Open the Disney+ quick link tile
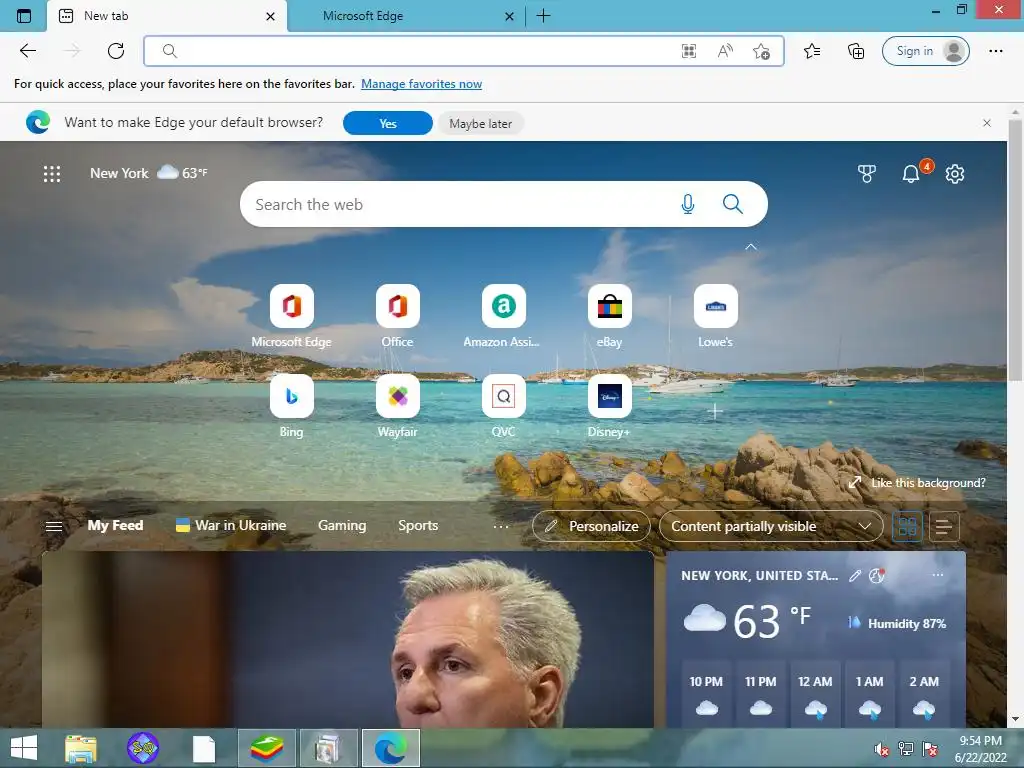 point(609,406)
